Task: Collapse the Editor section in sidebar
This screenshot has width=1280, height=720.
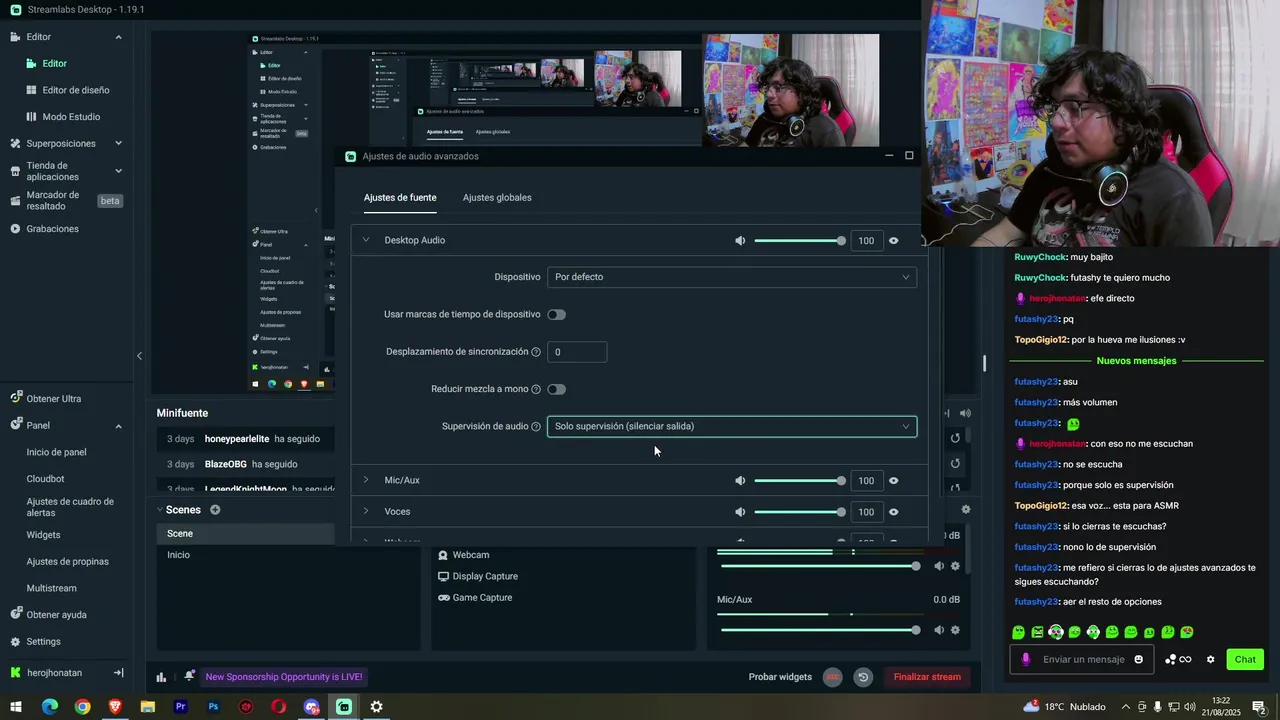Action: (118, 37)
